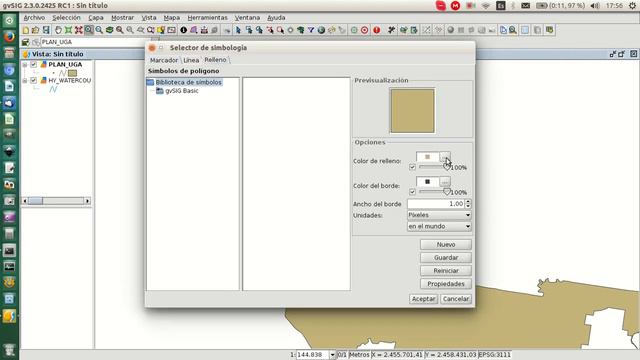Click the black tools/wrench icon

click(391, 30)
